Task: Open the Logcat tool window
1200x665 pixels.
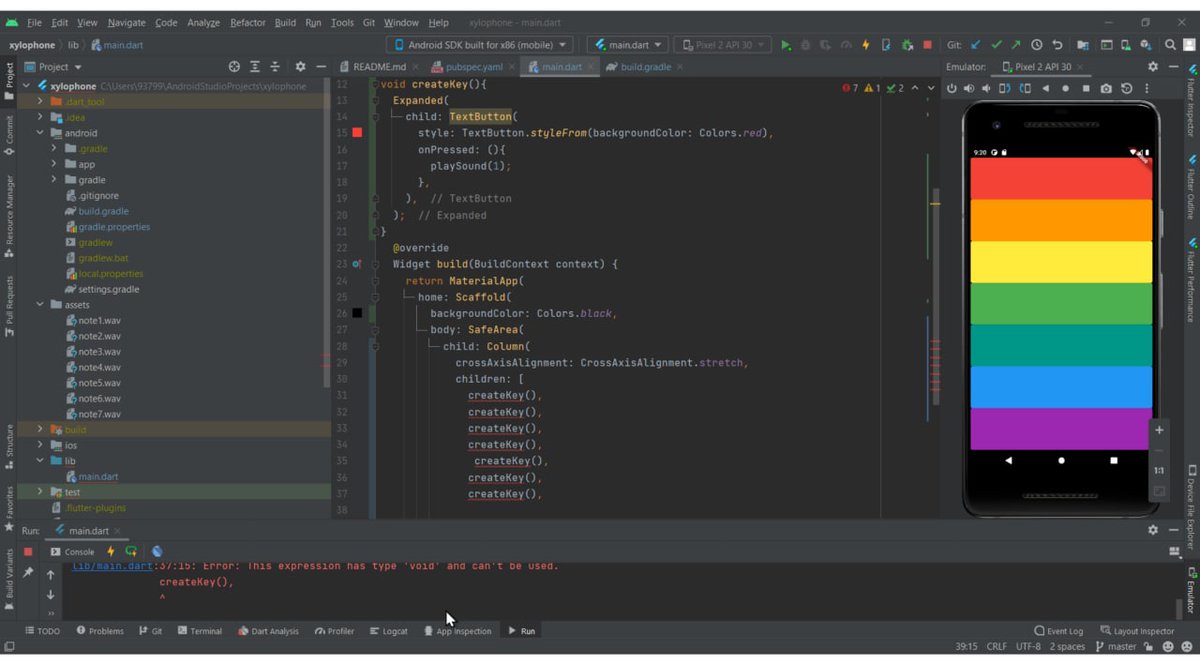Action: (388, 631)
